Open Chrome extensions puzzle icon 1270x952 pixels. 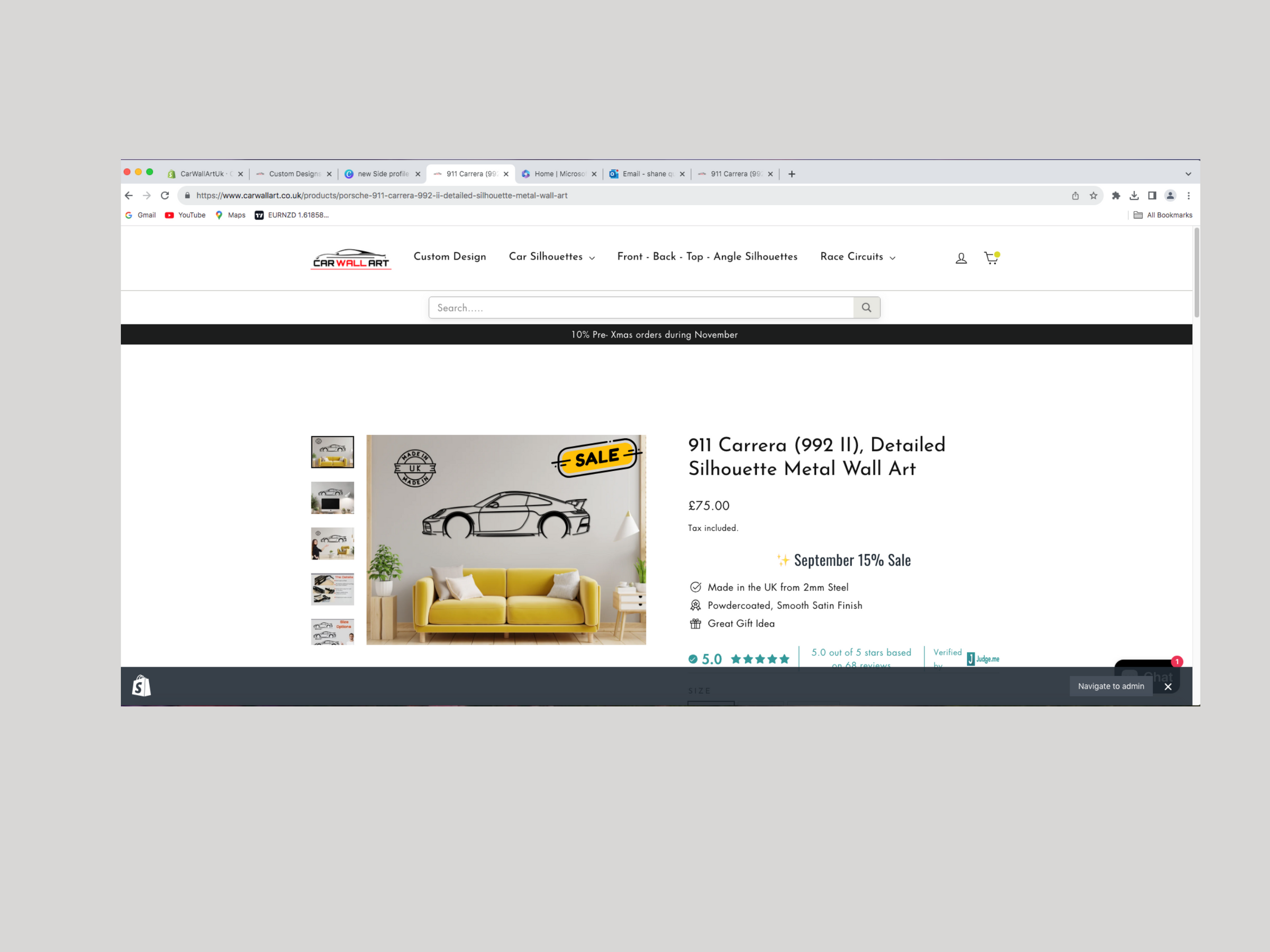1115,196
